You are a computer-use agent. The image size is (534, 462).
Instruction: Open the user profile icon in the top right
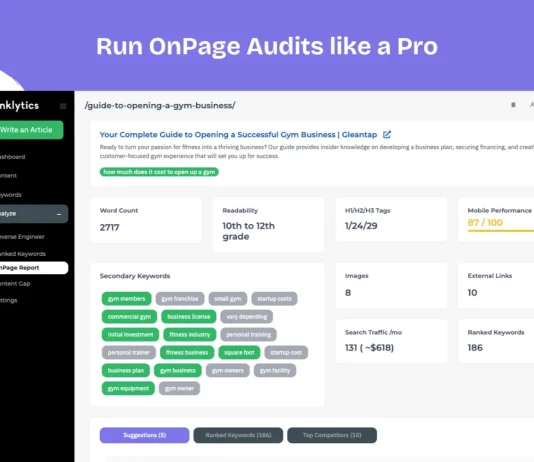click(x=532, y=105)
